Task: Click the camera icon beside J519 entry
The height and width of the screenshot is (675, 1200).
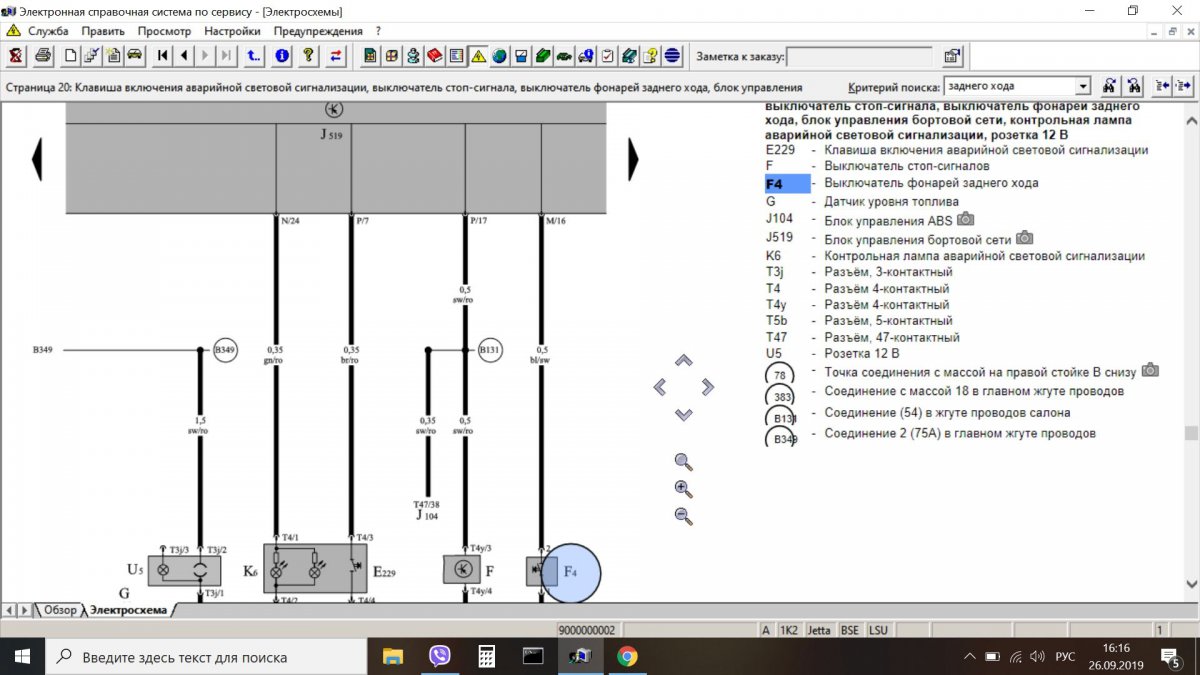Action: tap(1024, 238)
